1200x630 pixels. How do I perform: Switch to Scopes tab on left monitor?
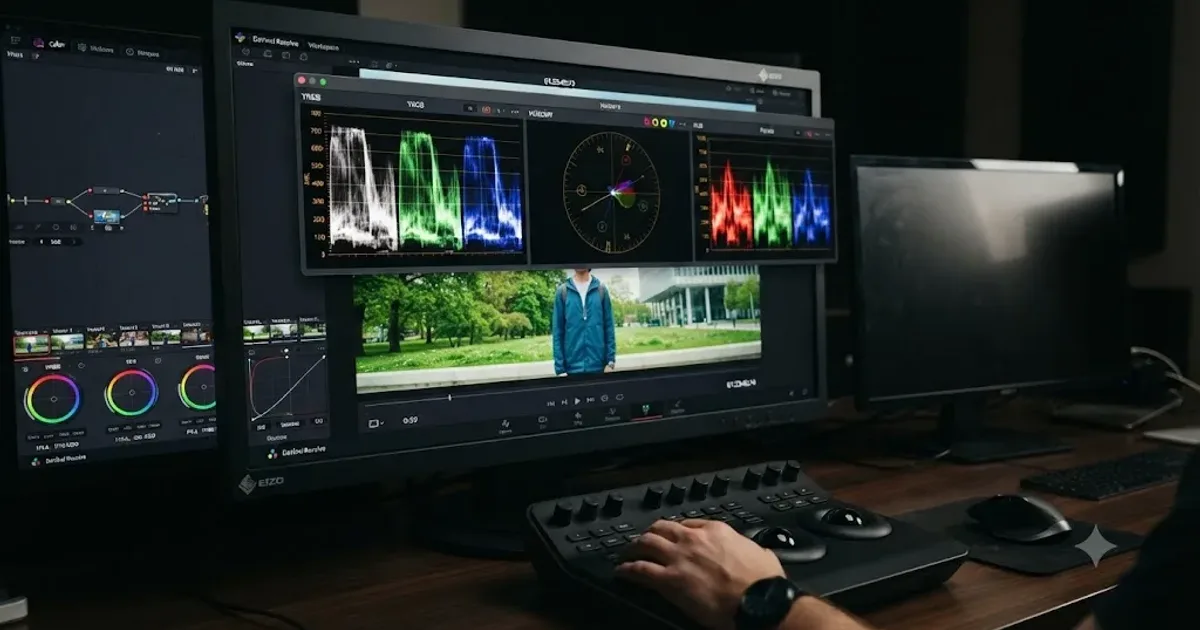(142, 52)
